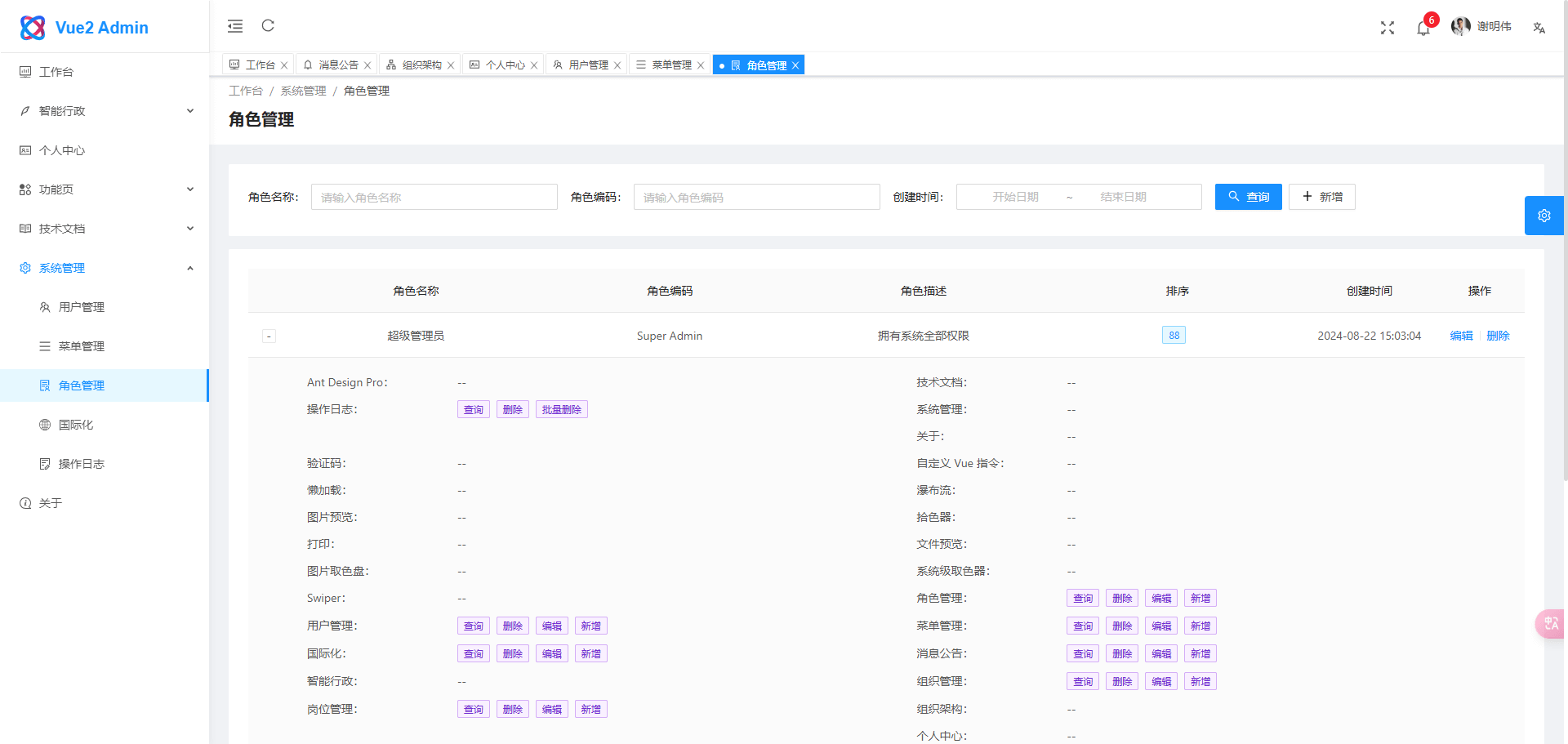Open the language translation switch icon

point(1539,28)
